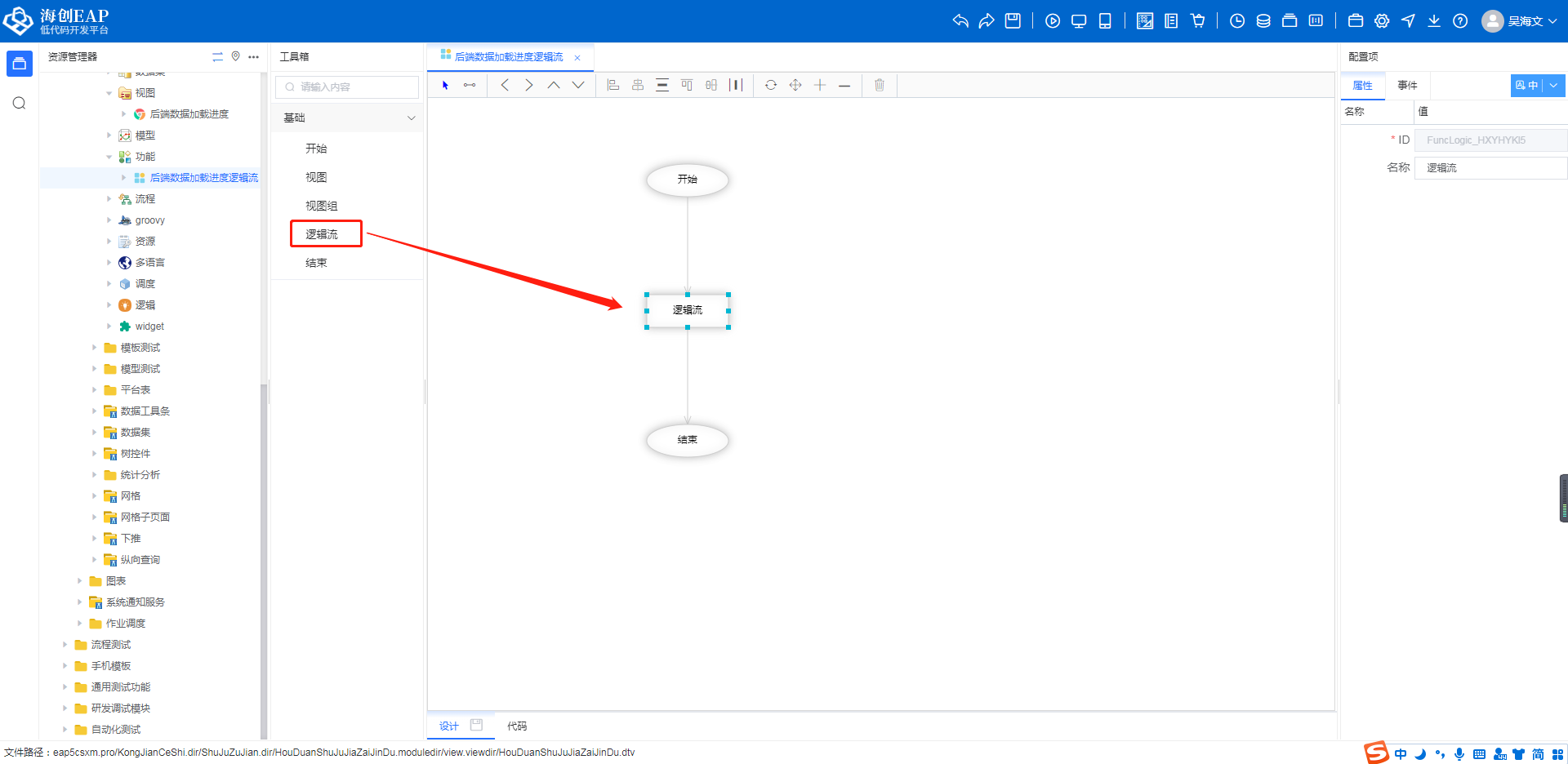
Task: Switch to the 代码 tab
Action: (x=517, y=726)
